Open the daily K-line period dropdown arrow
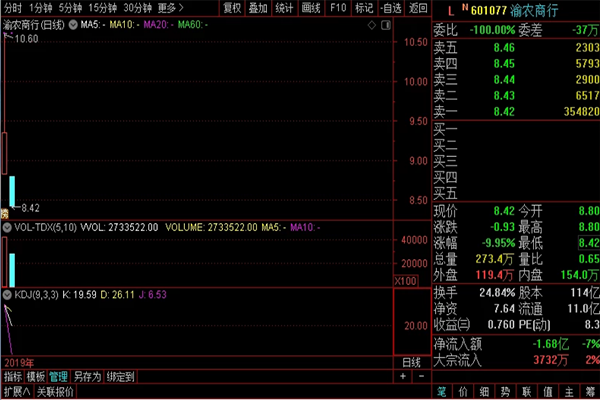Image resolution: width=600 pixels, height=400 pixels. [x=73, y=25]
